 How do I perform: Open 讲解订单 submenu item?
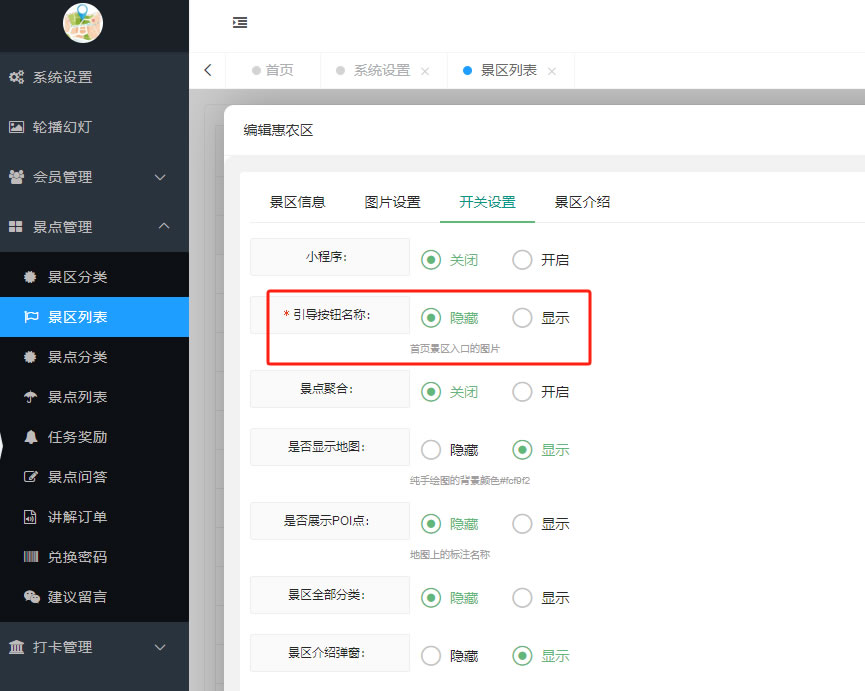tap(94, 517)
